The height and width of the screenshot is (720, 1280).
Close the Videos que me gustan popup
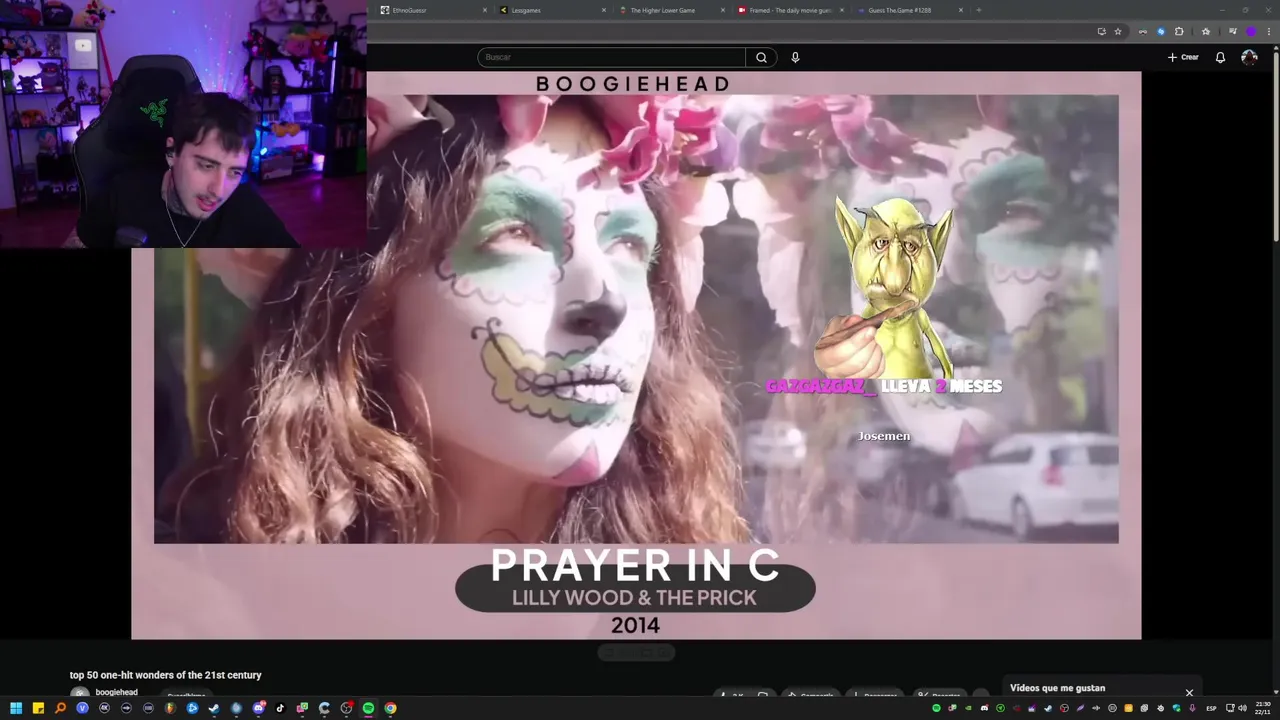click(x=1189, y=692)
